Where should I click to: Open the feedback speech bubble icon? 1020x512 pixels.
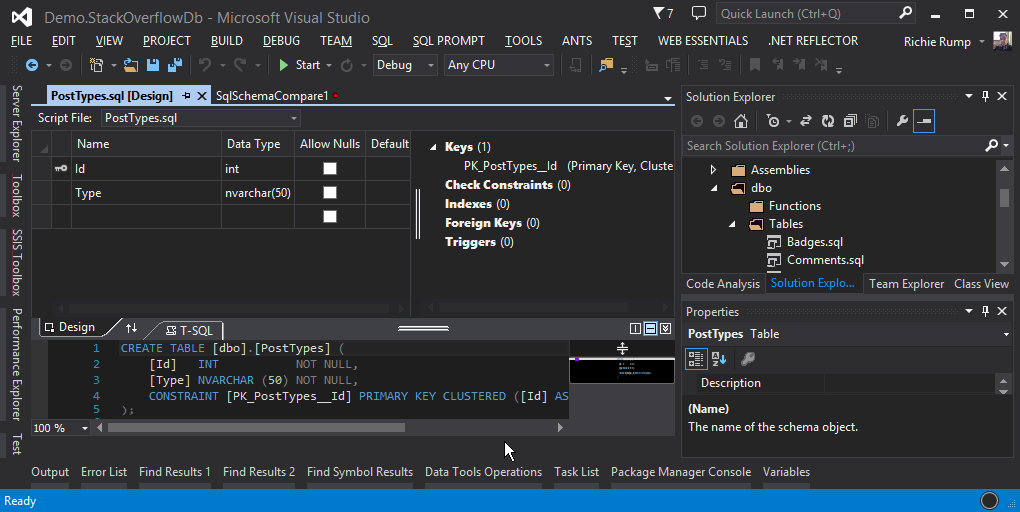tap(699, 12)
